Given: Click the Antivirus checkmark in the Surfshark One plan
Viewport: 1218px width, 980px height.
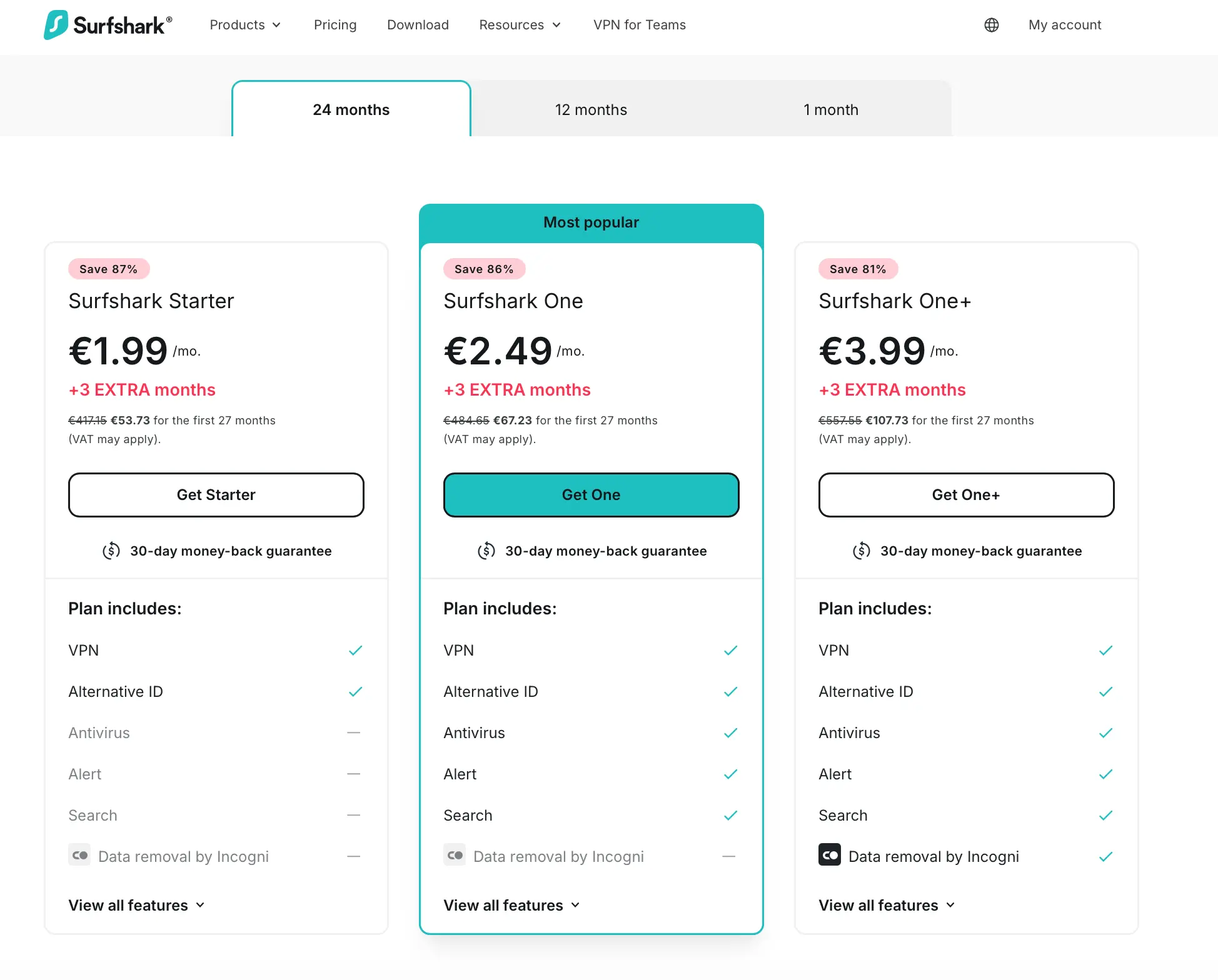Looking at the screenshot, I should click(730, 733).
